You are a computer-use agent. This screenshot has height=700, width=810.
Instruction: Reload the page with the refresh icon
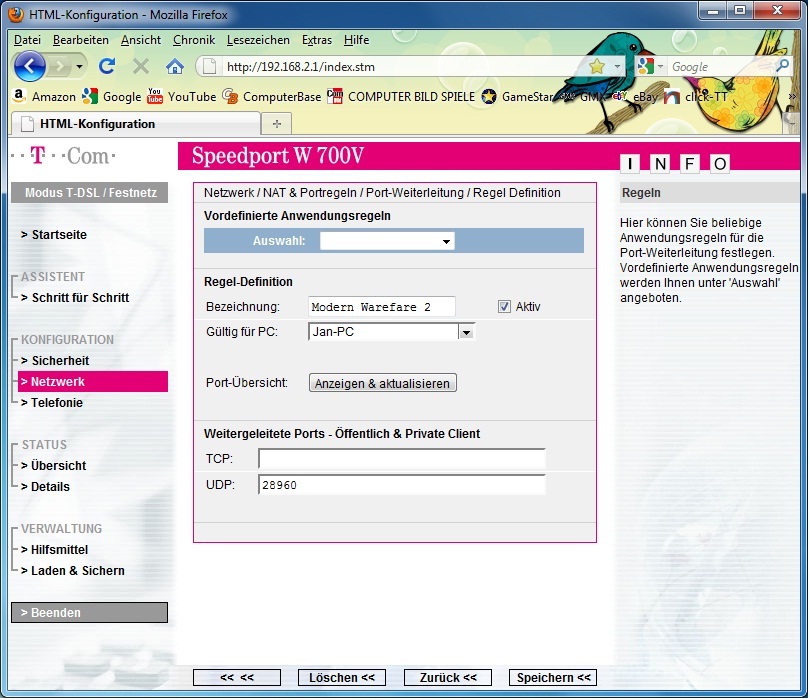(107, 66)
